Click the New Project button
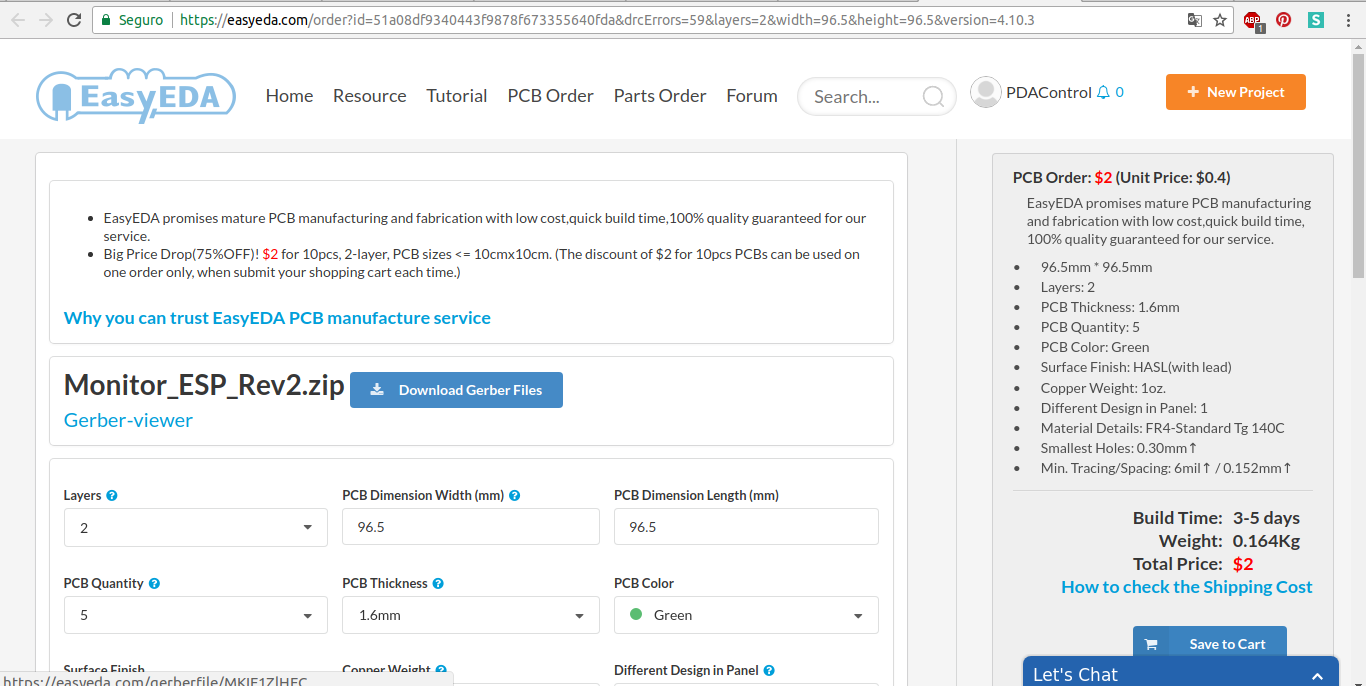 point(1236,92)
